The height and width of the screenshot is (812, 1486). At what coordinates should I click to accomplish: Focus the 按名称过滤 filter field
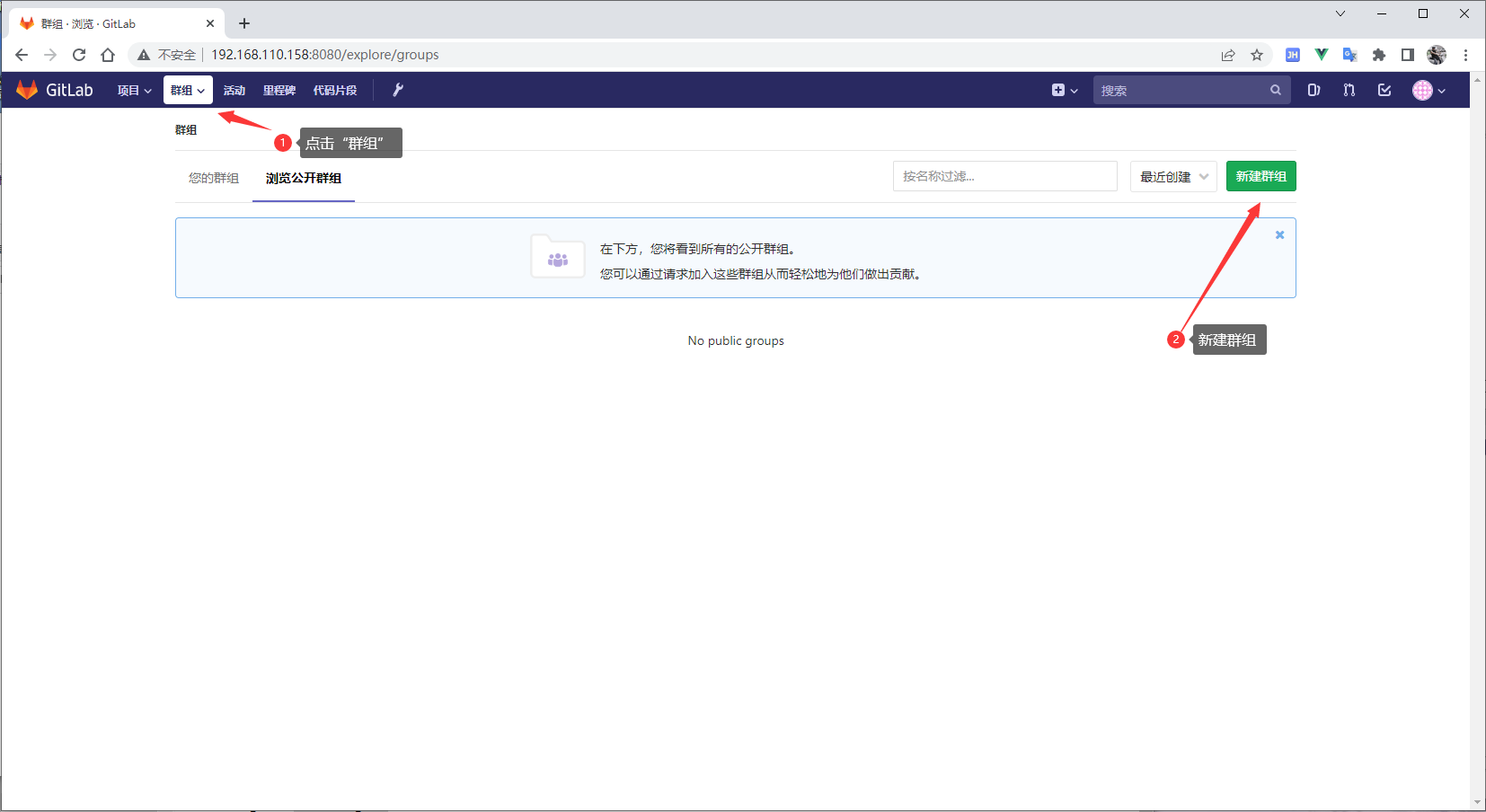pyautogui.click(x=1005, y=176)
